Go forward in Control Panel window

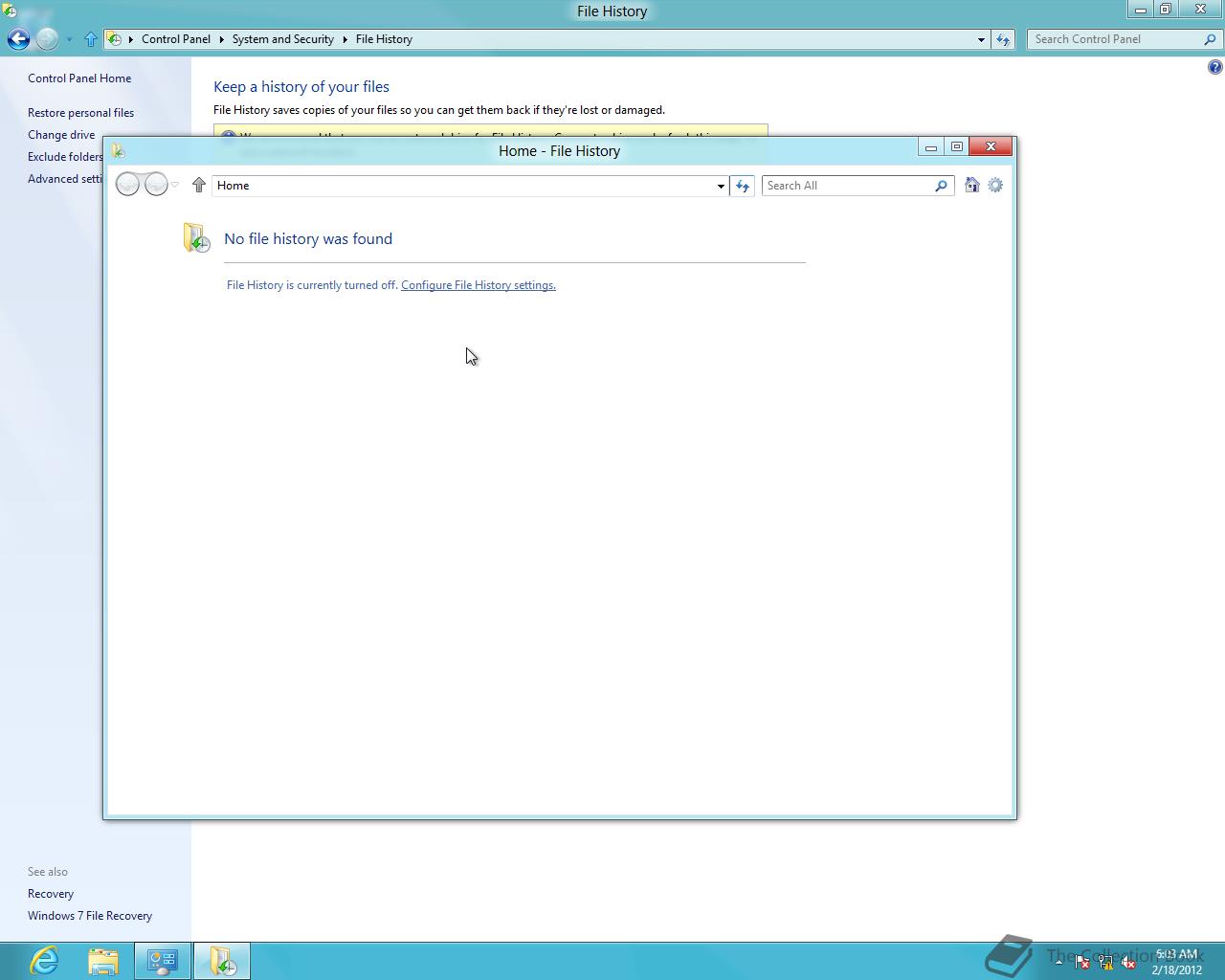tap(47, 39)
